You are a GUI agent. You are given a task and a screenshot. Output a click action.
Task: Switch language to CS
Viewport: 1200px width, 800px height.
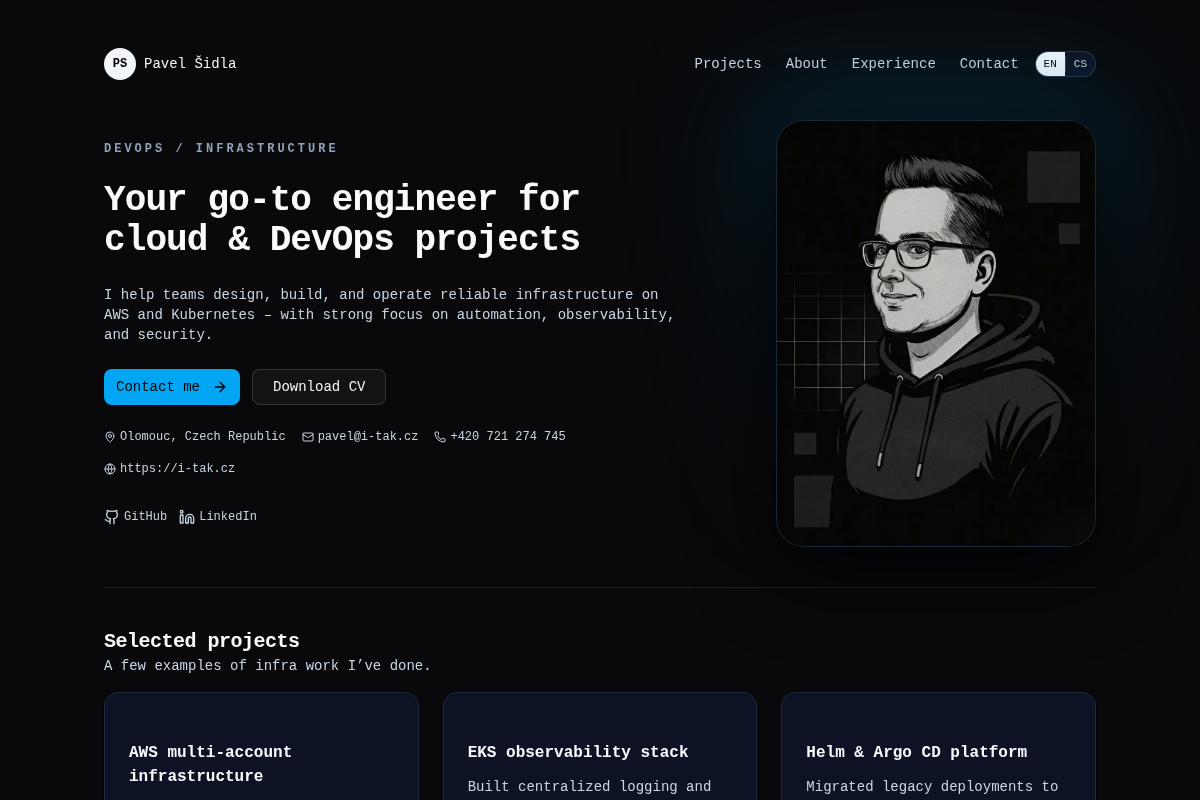tap(1080, 64)
